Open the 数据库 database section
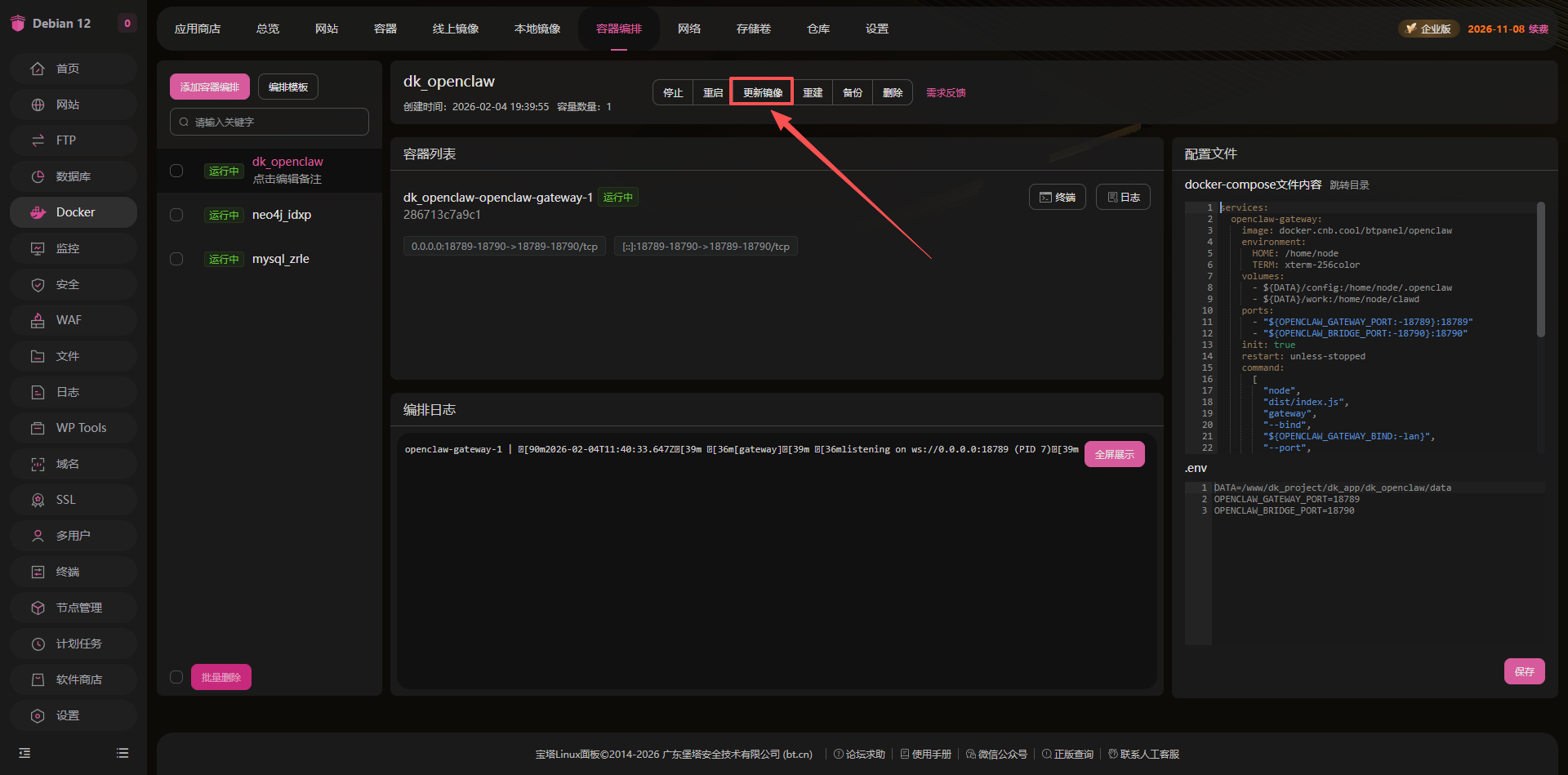The image size is (1568, 775). click(73, 176)
